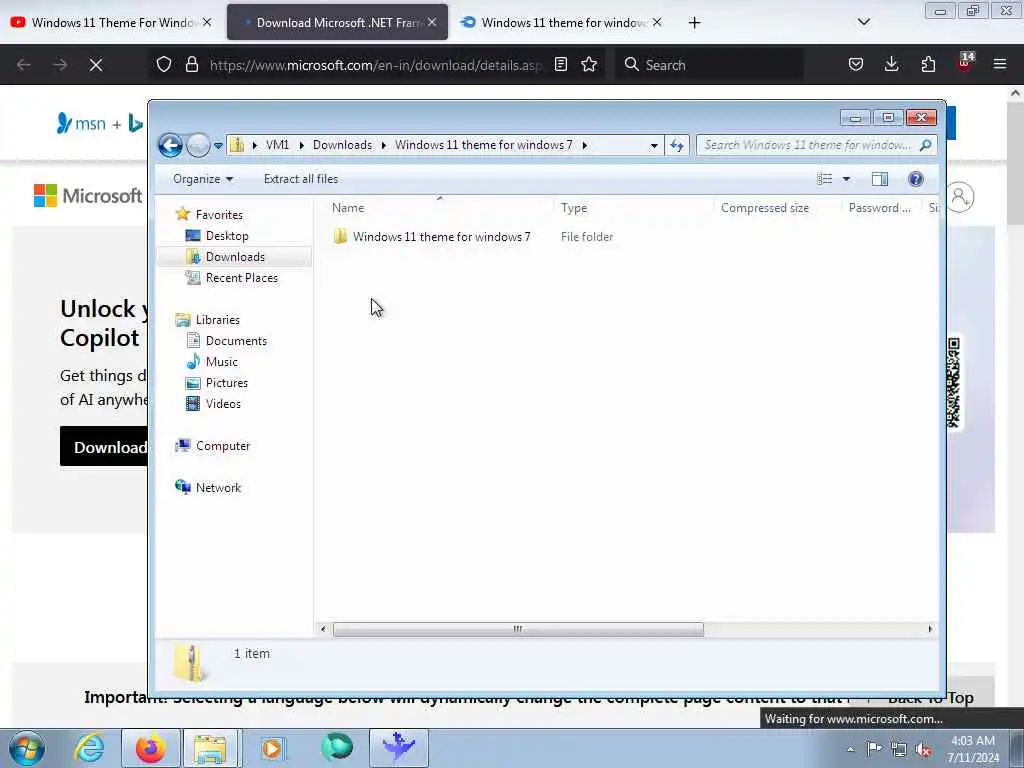Click Downloads in the address breadcrumb
This screenshot has height=768, width=1024.
tap(342, 145)
